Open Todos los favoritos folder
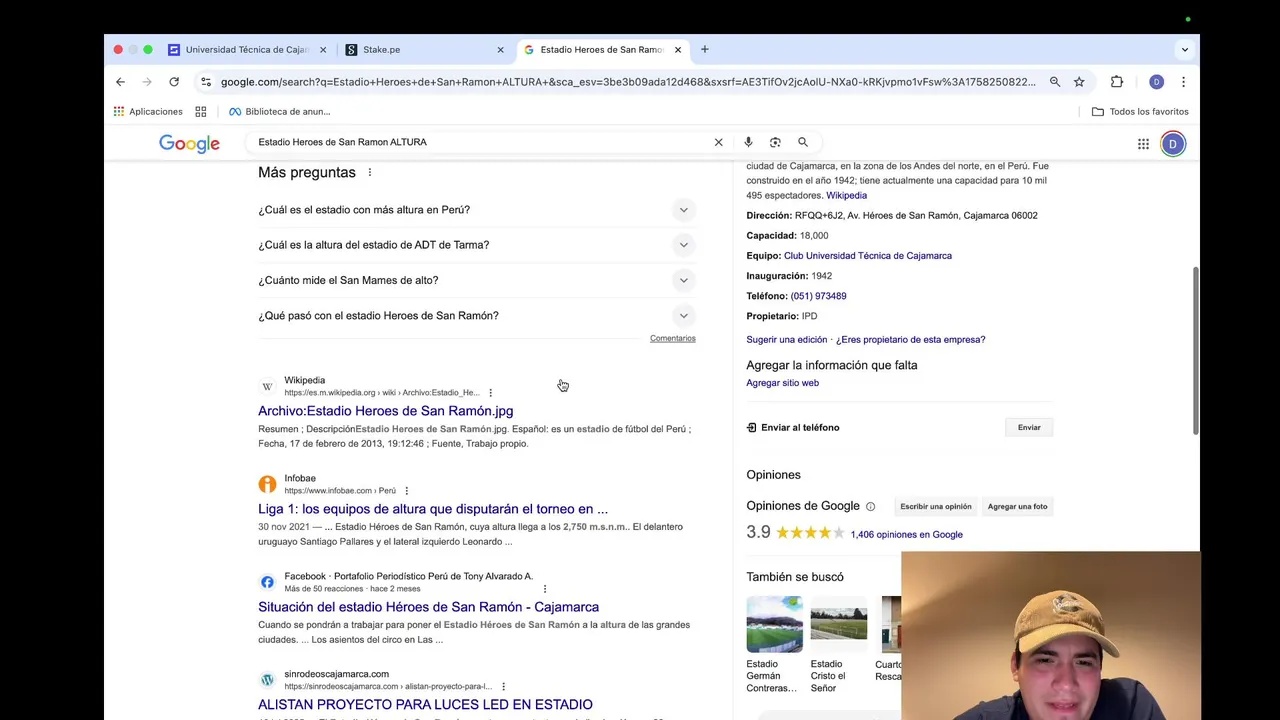1280x720 pixels. click(x=1140, y=111)
